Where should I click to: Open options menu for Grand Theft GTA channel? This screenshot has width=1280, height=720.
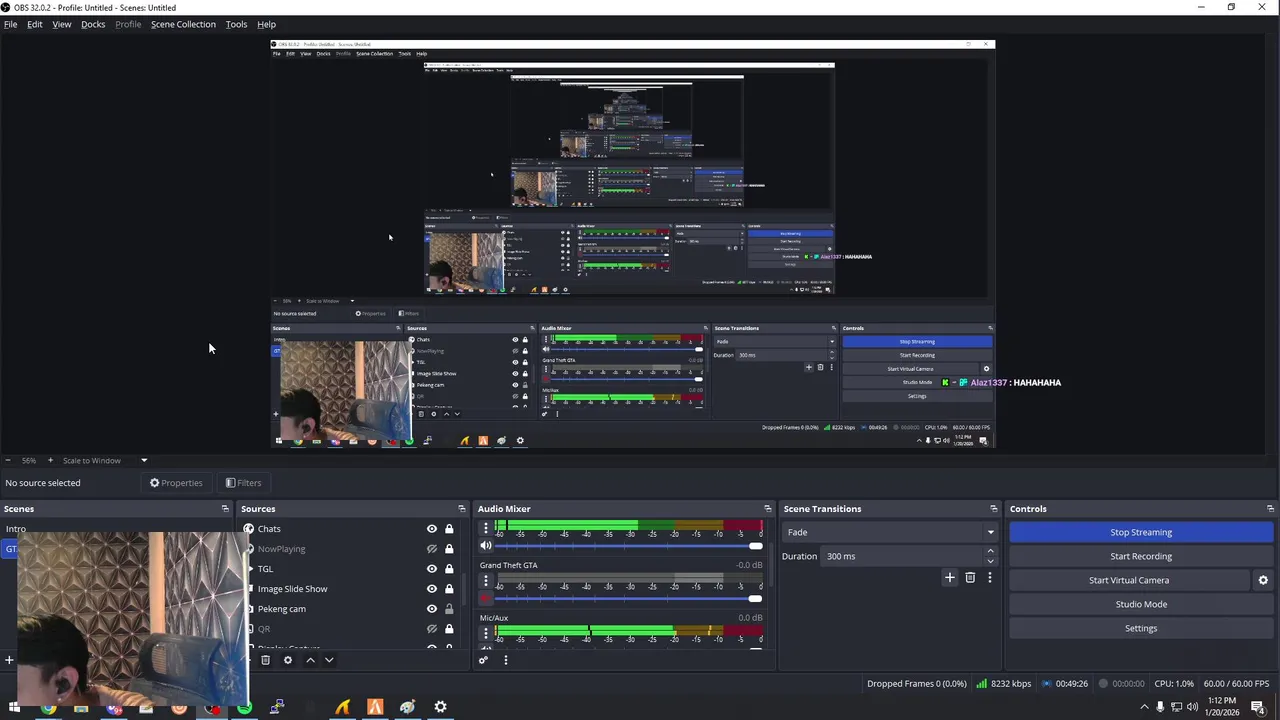(x=486, y=580)
